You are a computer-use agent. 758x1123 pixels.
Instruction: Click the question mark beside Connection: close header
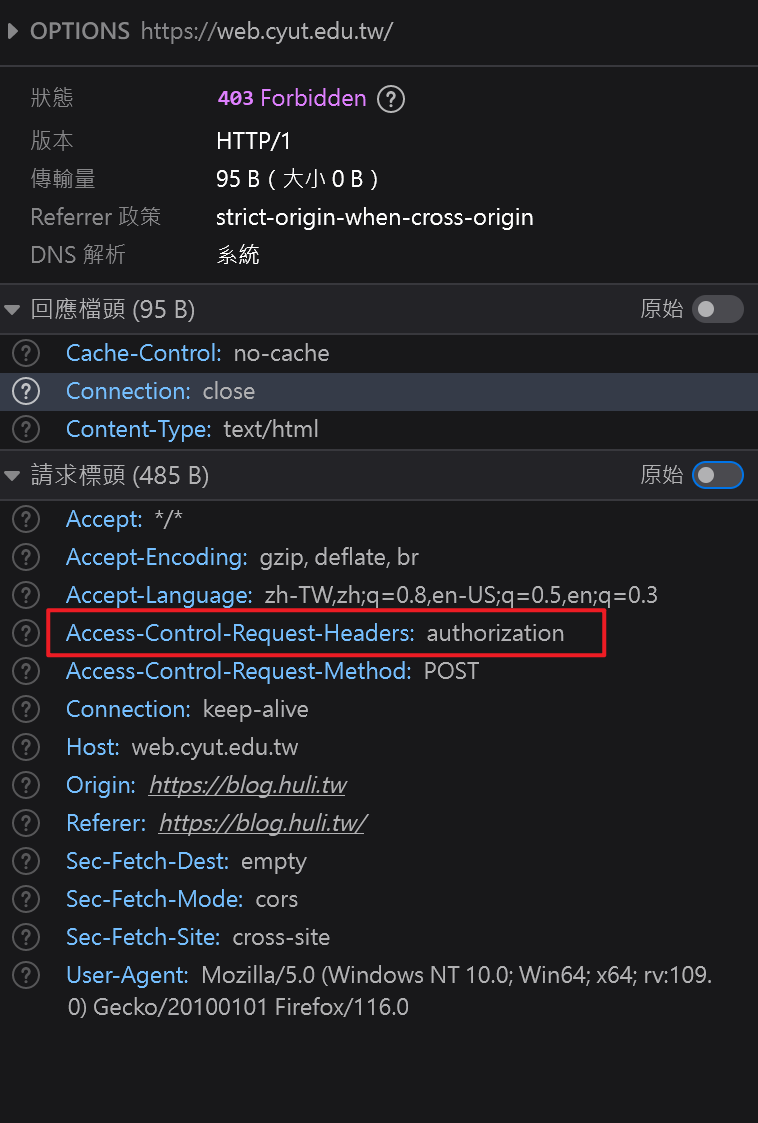pyautogui.click(x=25, y=391)
